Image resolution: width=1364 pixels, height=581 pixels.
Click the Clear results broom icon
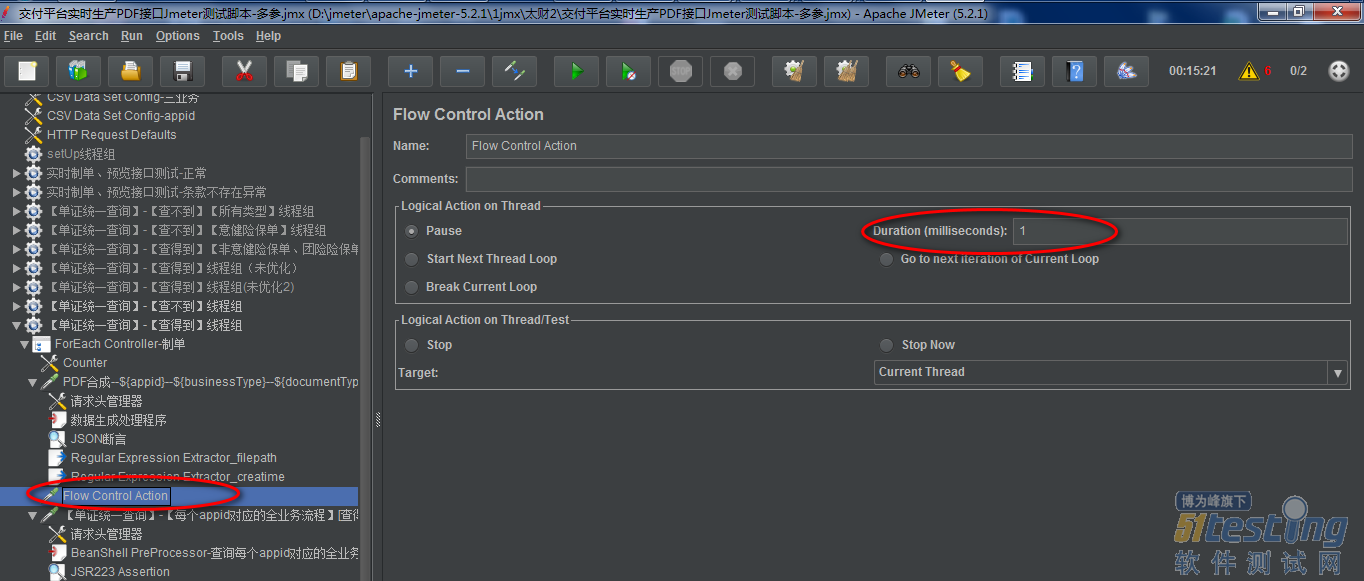click(x=794, y=71)
